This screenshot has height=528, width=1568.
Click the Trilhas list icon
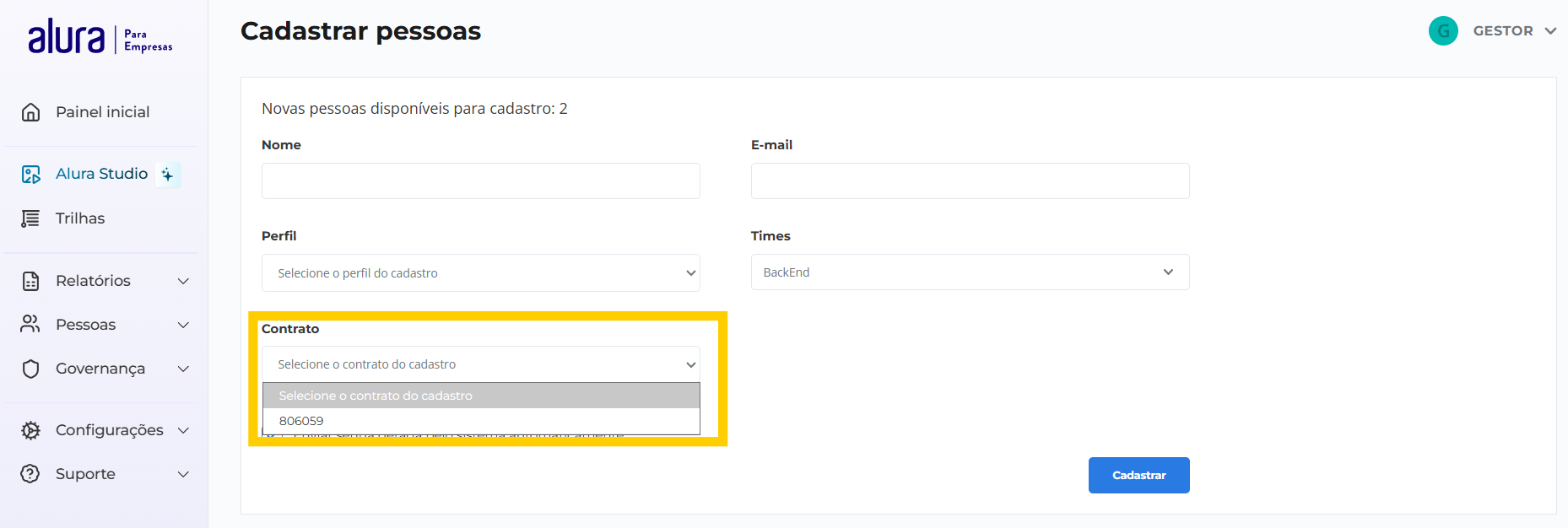(31, 218)
